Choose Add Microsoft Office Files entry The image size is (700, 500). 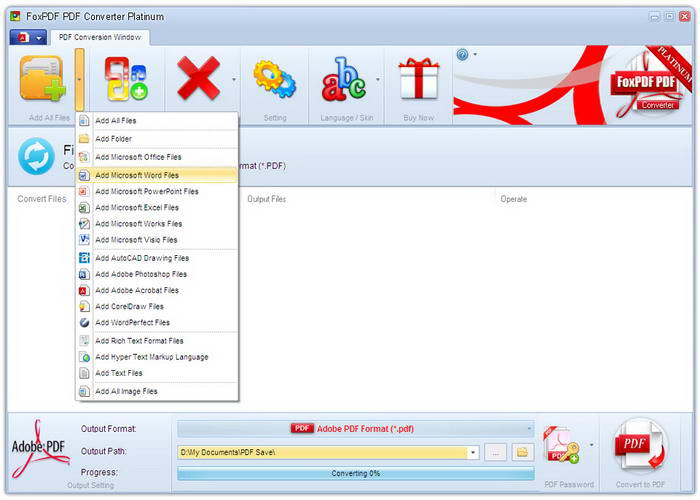click(x=157, y=157)
